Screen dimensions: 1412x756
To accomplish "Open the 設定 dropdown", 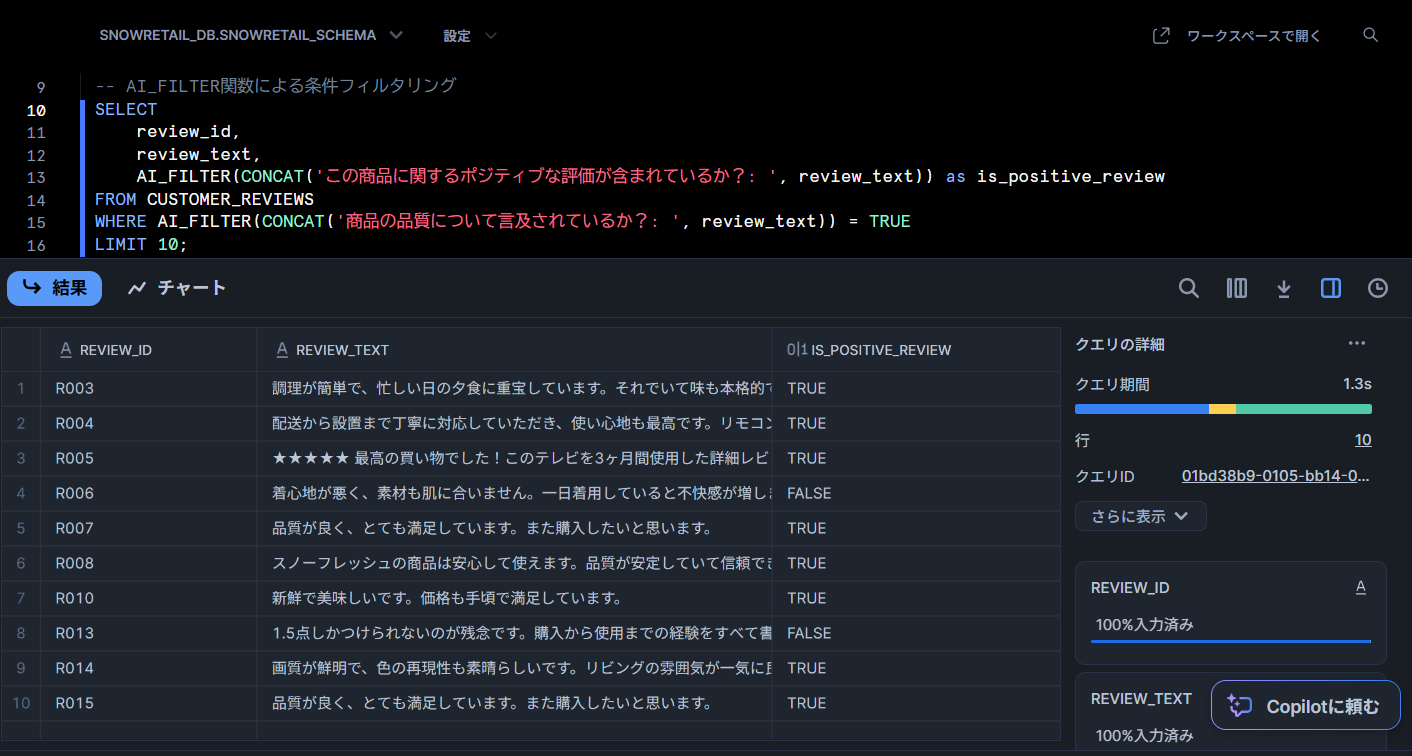I will click(x=469, y=35).
